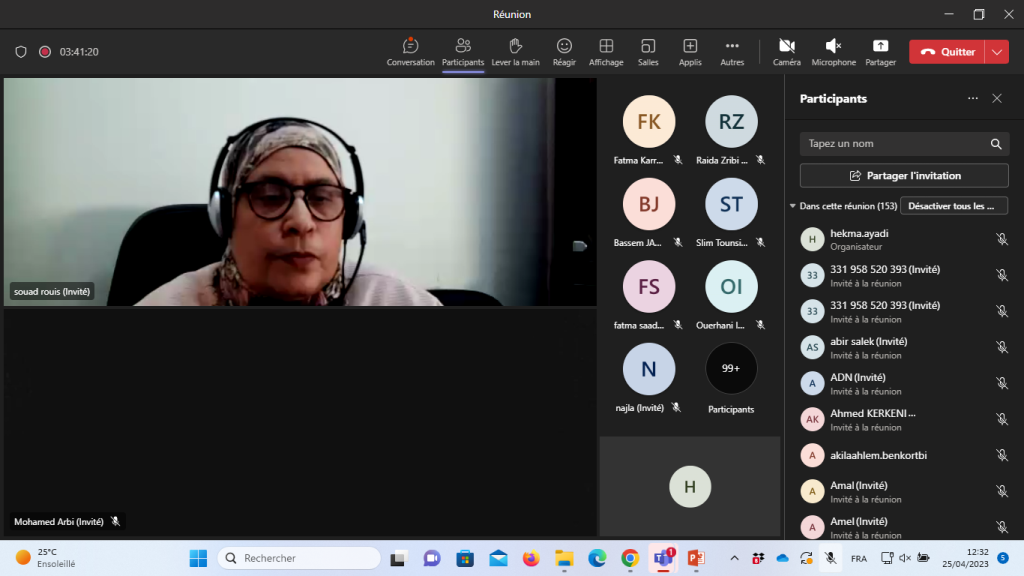Open Participants panel more options ellipsis
Image resolution: width=1024 pixels, height=576 pixels.
[972, 99]
